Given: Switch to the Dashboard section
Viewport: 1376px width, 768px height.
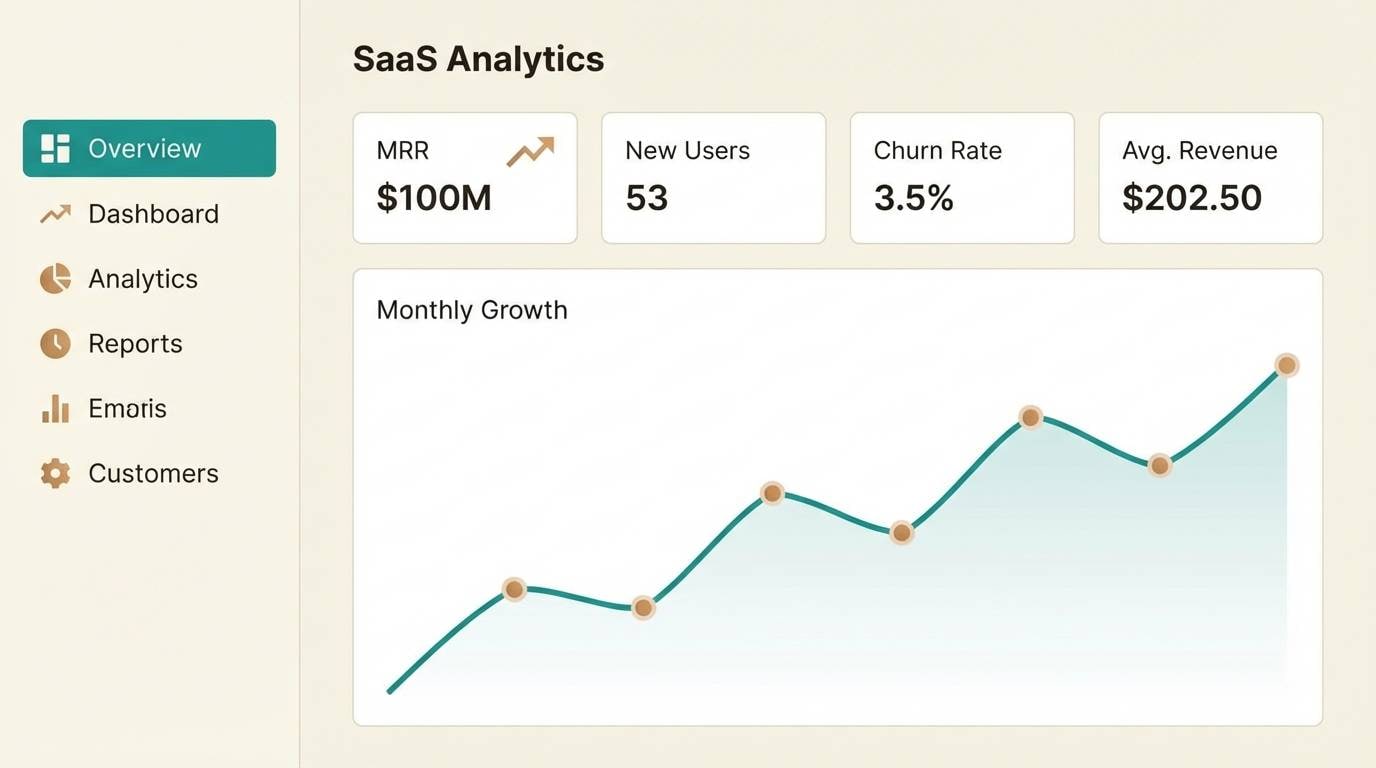Looking at the screenshot, I should (x=153, y=213).
